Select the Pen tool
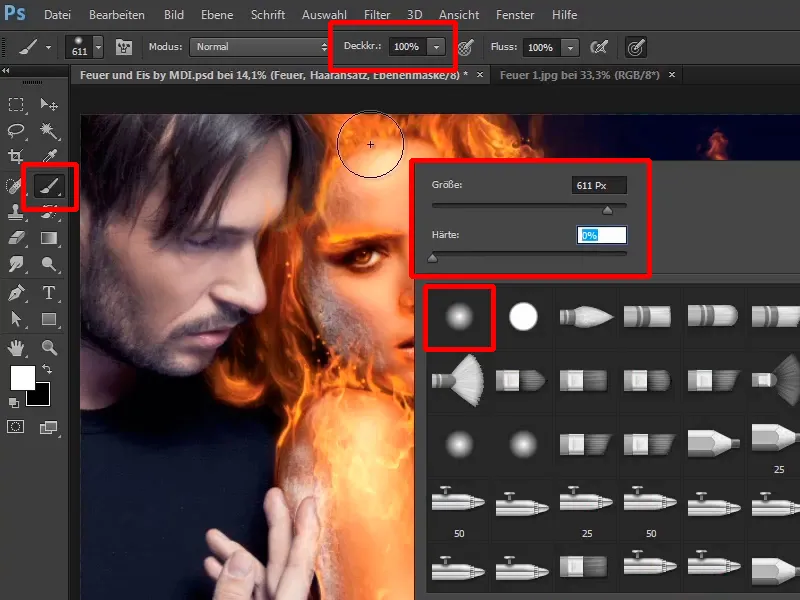This screenshot has height=600, width=800. (x=16, y=293)
